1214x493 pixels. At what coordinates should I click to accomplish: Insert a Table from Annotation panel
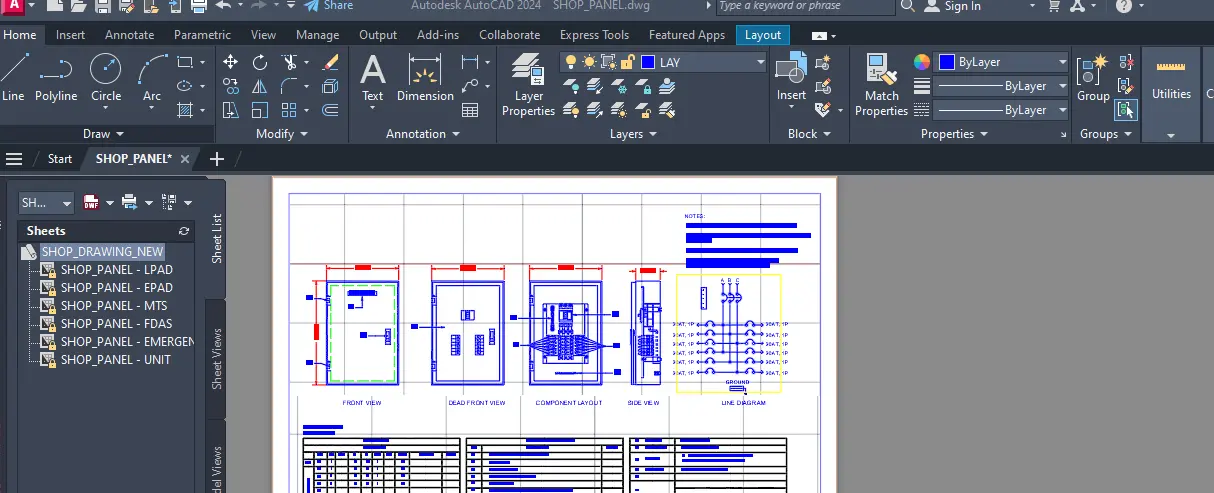click(470, 110)
